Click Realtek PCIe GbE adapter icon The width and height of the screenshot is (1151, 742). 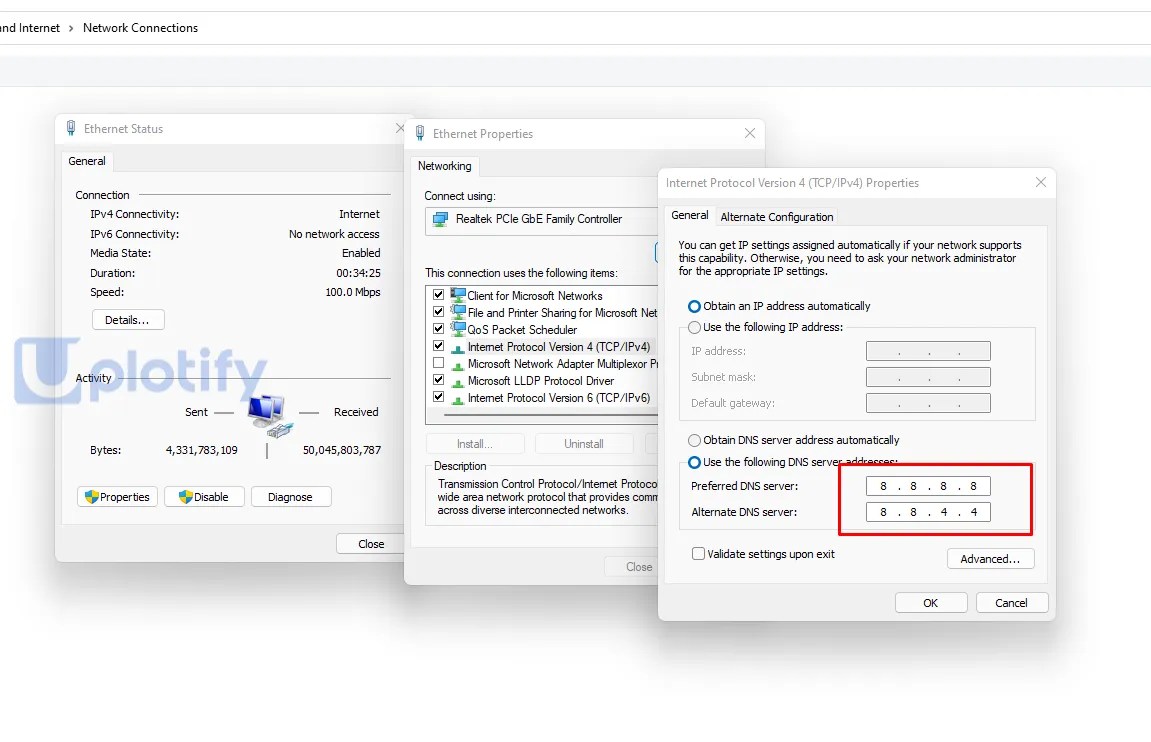pyautogui.click(x=440, y=219)
